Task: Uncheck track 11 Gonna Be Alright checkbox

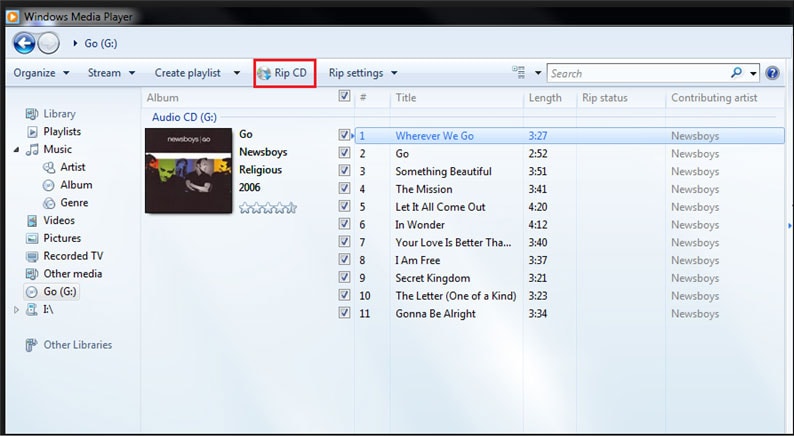Action: click(x=344, y=313)
